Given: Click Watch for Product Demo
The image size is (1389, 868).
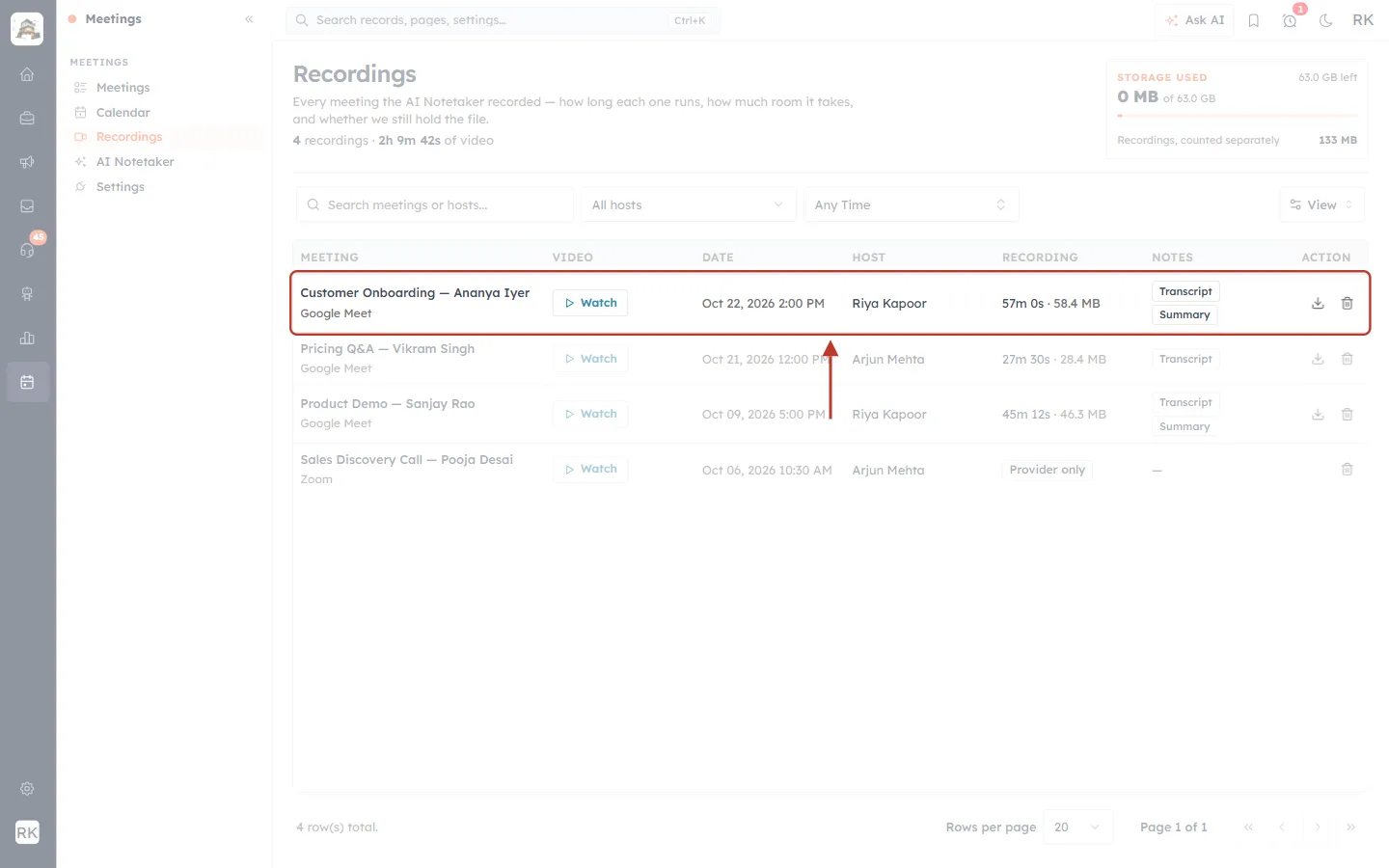Looking at the screenshot, I should point(590,414).
